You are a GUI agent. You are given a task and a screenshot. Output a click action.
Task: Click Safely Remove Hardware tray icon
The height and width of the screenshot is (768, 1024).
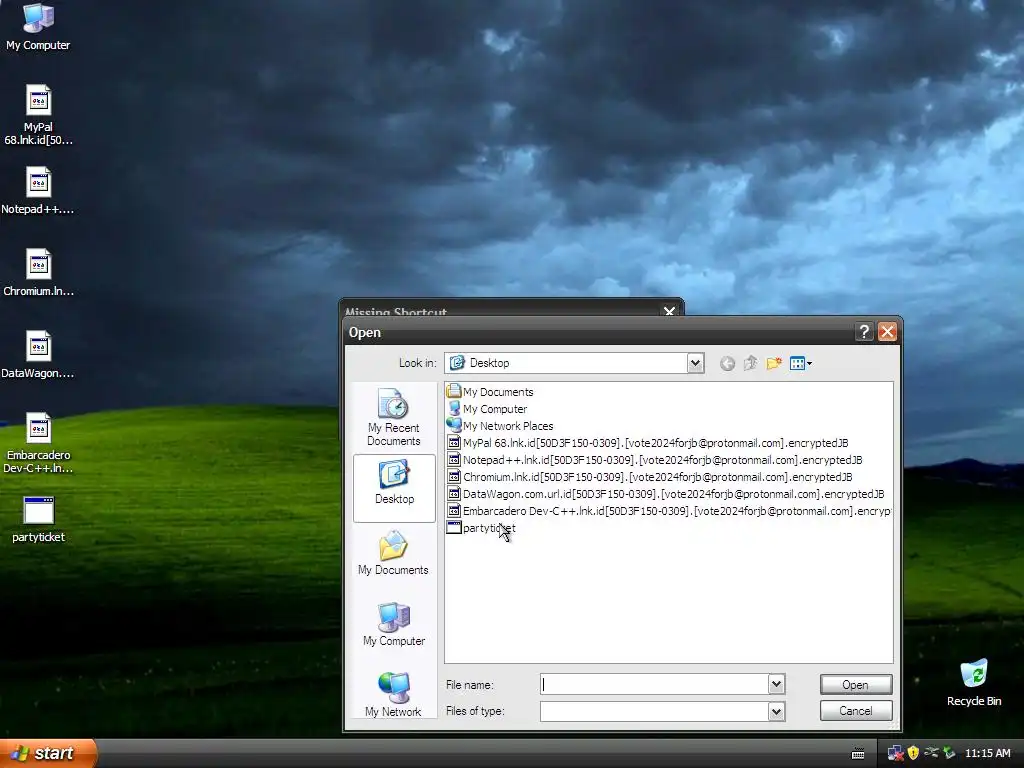pyautogui.click(x=931, y=753)
